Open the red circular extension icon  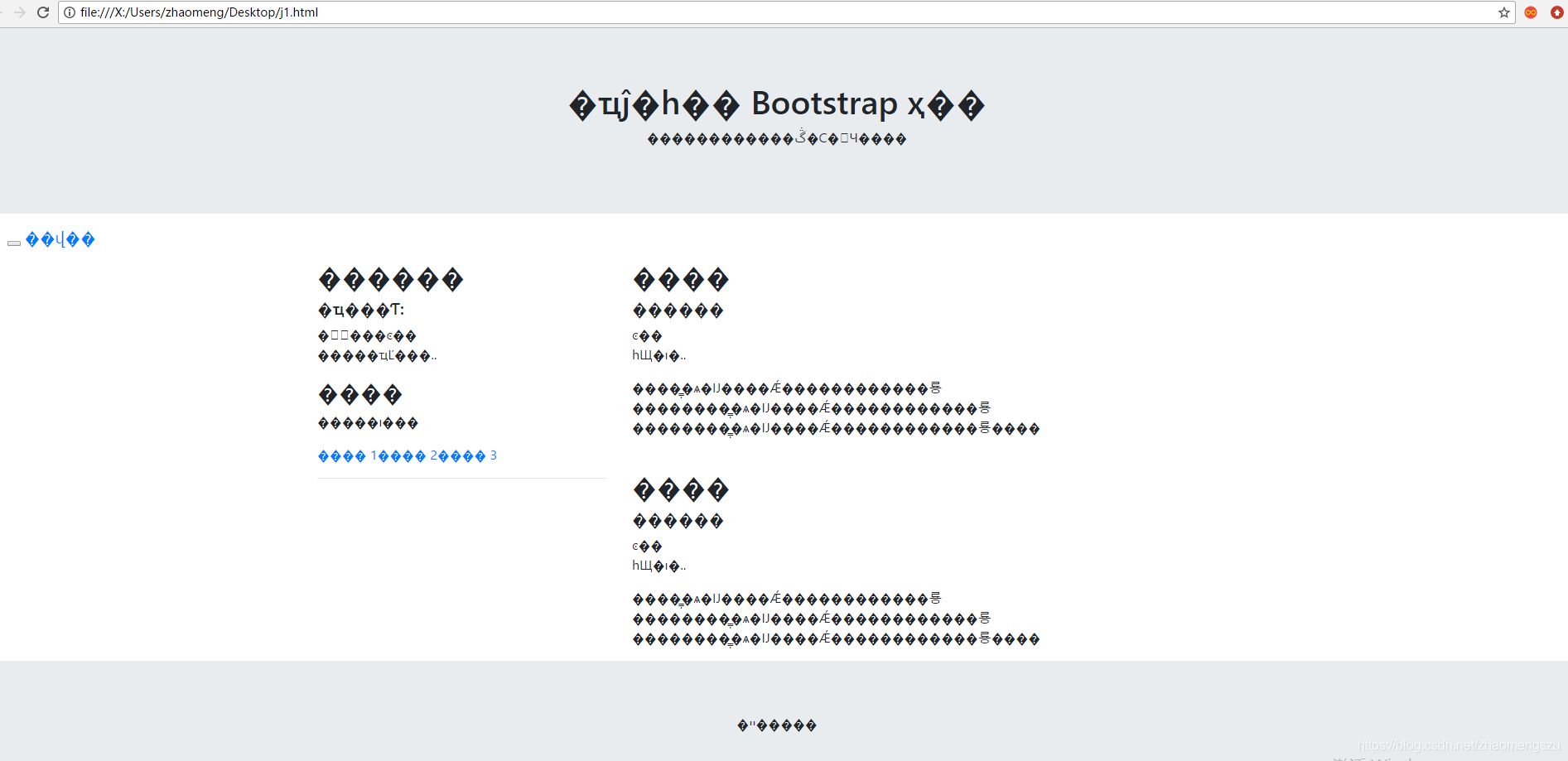pyautogui.click(x=1556, y=12)
